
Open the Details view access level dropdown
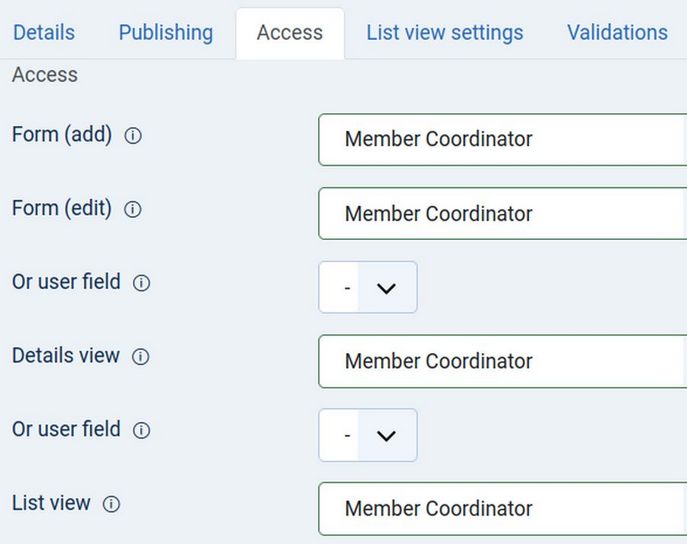(x=502, y=361)
